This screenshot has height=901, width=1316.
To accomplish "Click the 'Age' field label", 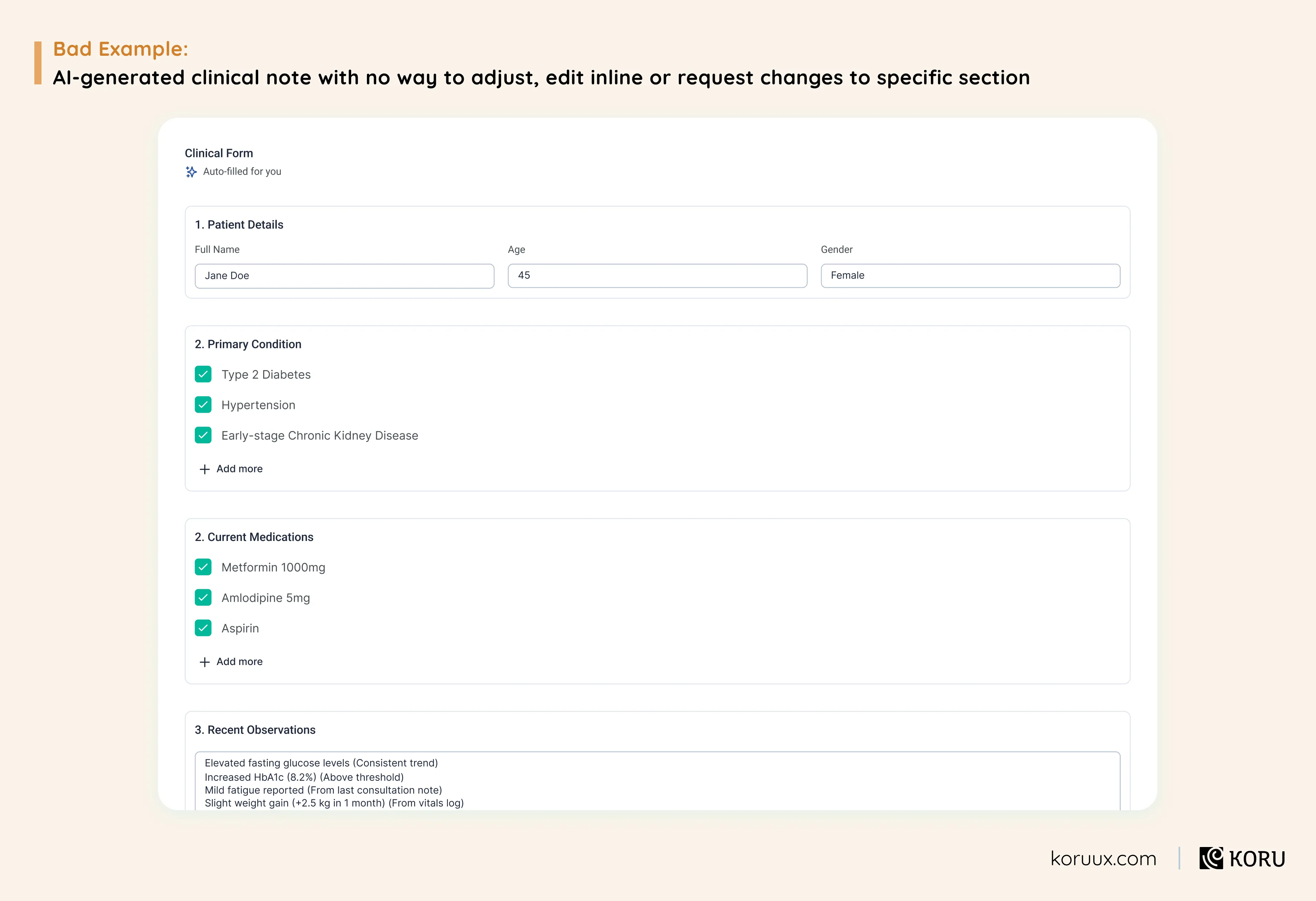I will [x=516, y=250].
